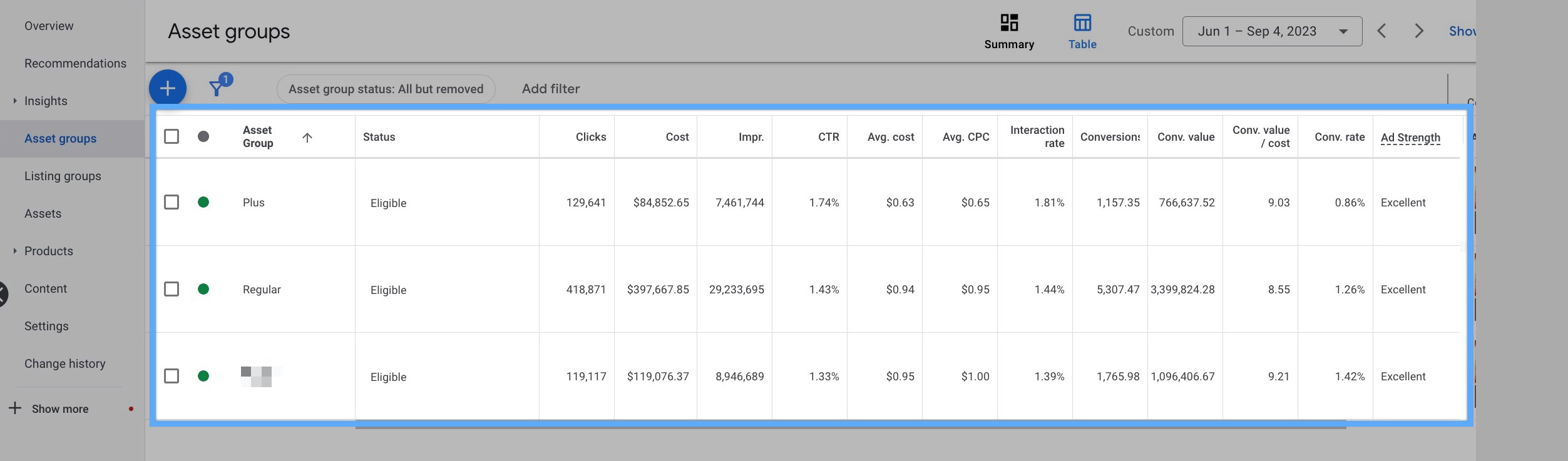Click the sort arrow beside Asset Group header
Viewport: 1568px width, 461px height.
point(307,138)
